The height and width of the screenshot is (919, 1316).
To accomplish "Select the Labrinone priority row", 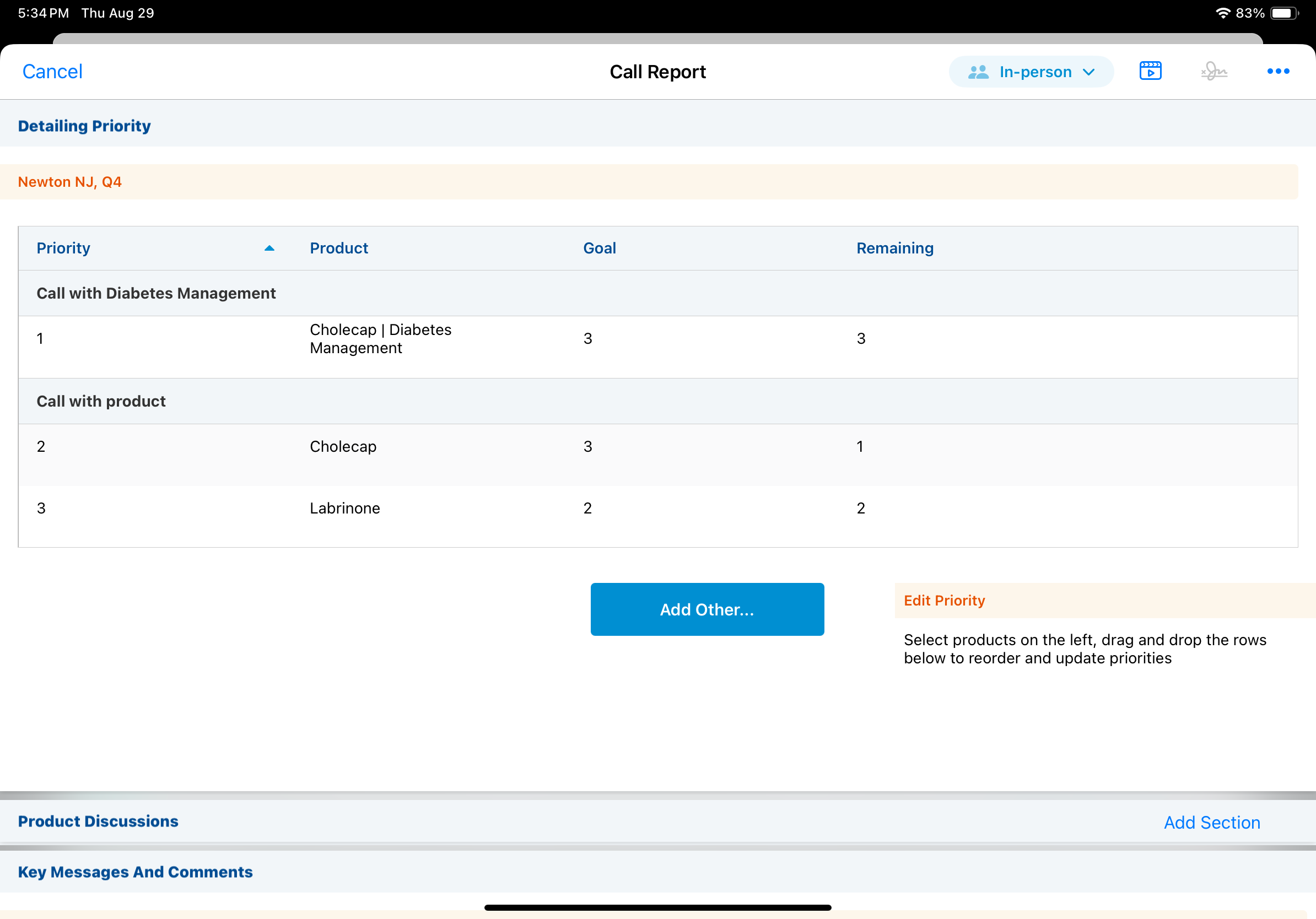I will [x=344, y=508].
